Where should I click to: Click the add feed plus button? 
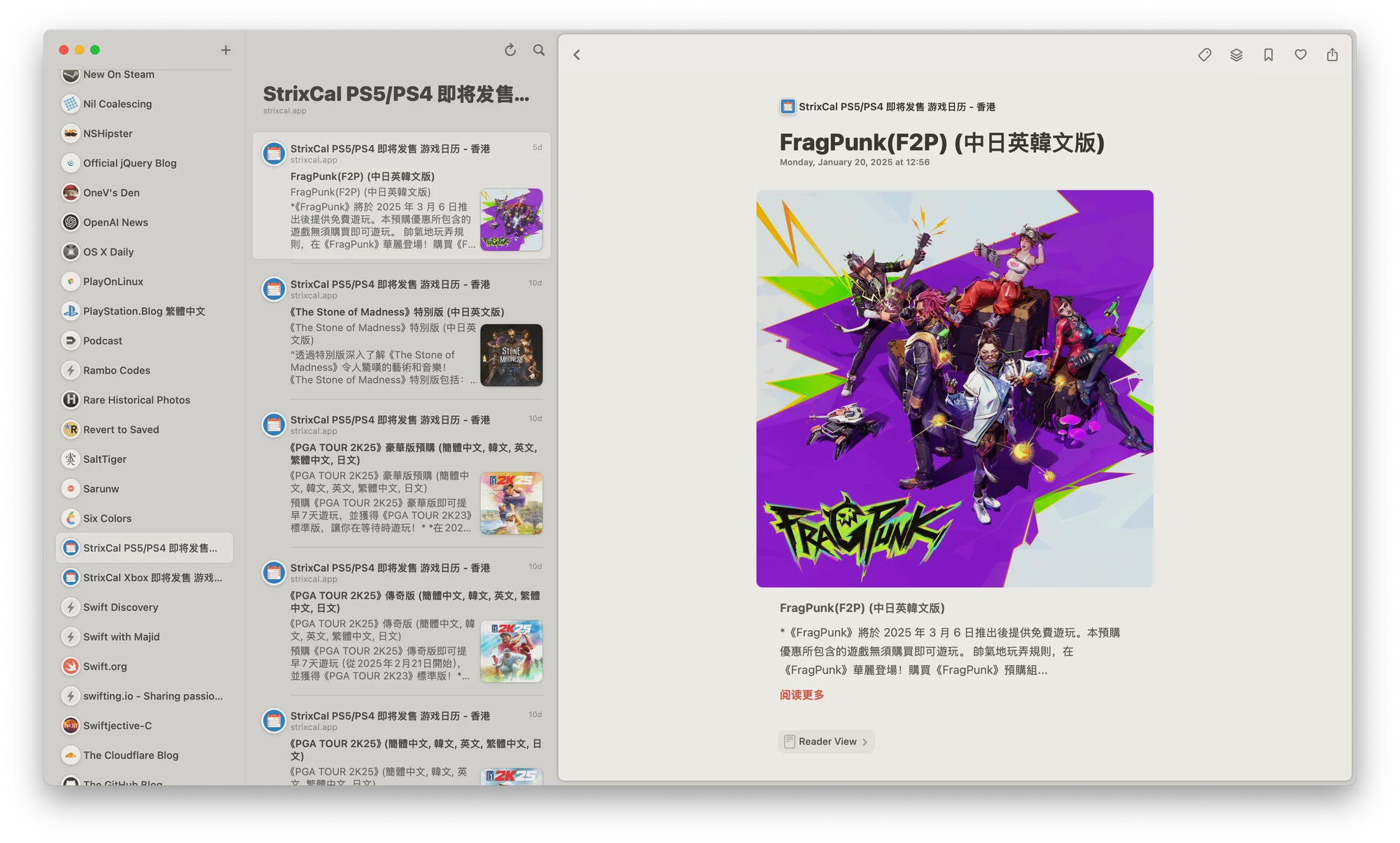tap(225, 50)
